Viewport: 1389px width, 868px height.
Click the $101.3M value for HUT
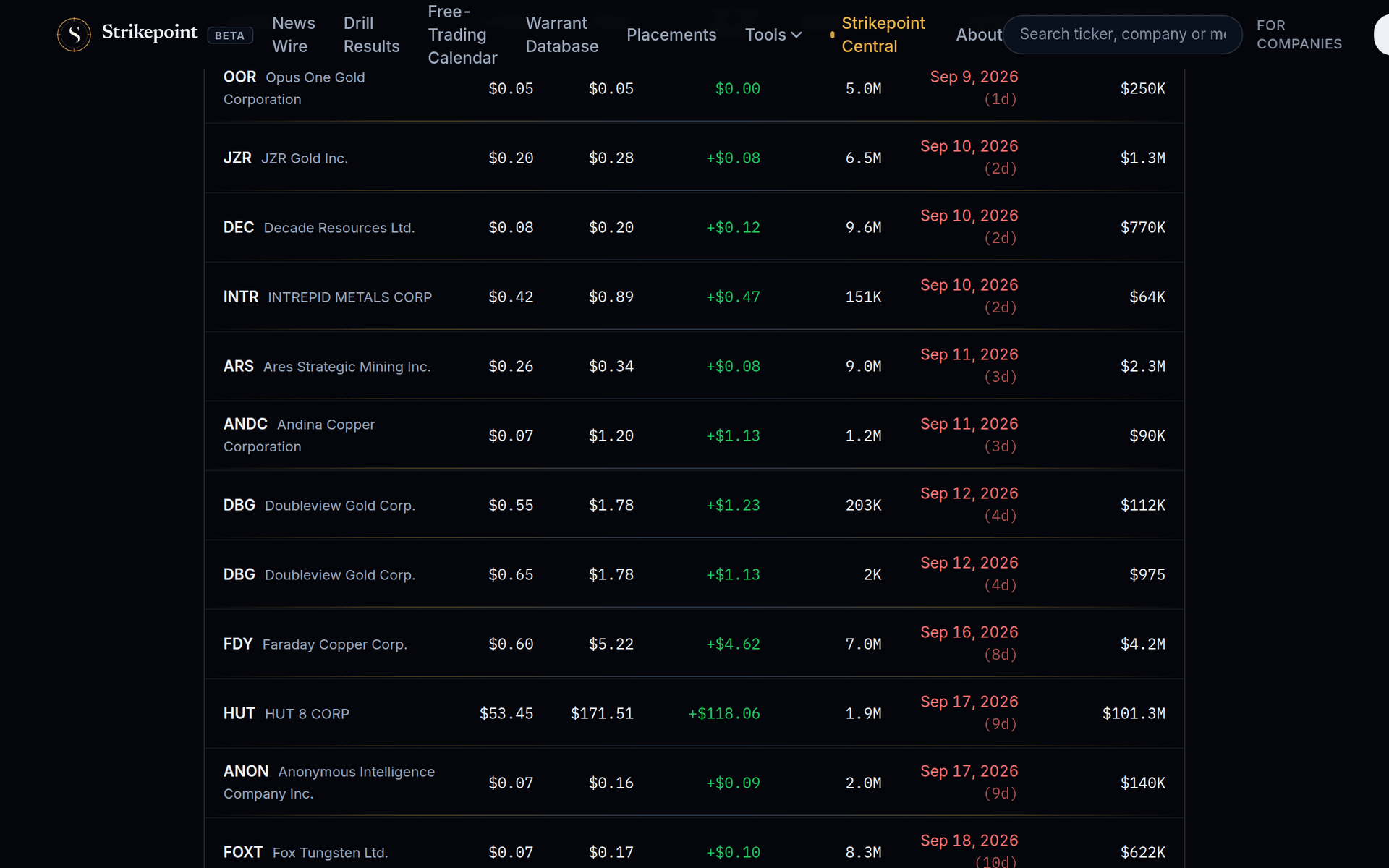pos(1134,713)
